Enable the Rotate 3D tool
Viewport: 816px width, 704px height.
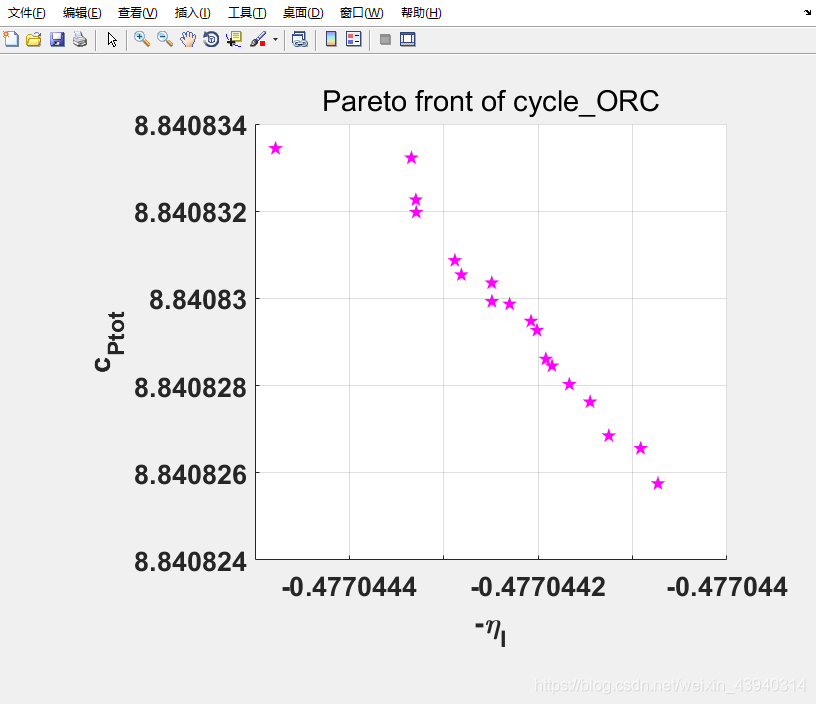(211, 40)
